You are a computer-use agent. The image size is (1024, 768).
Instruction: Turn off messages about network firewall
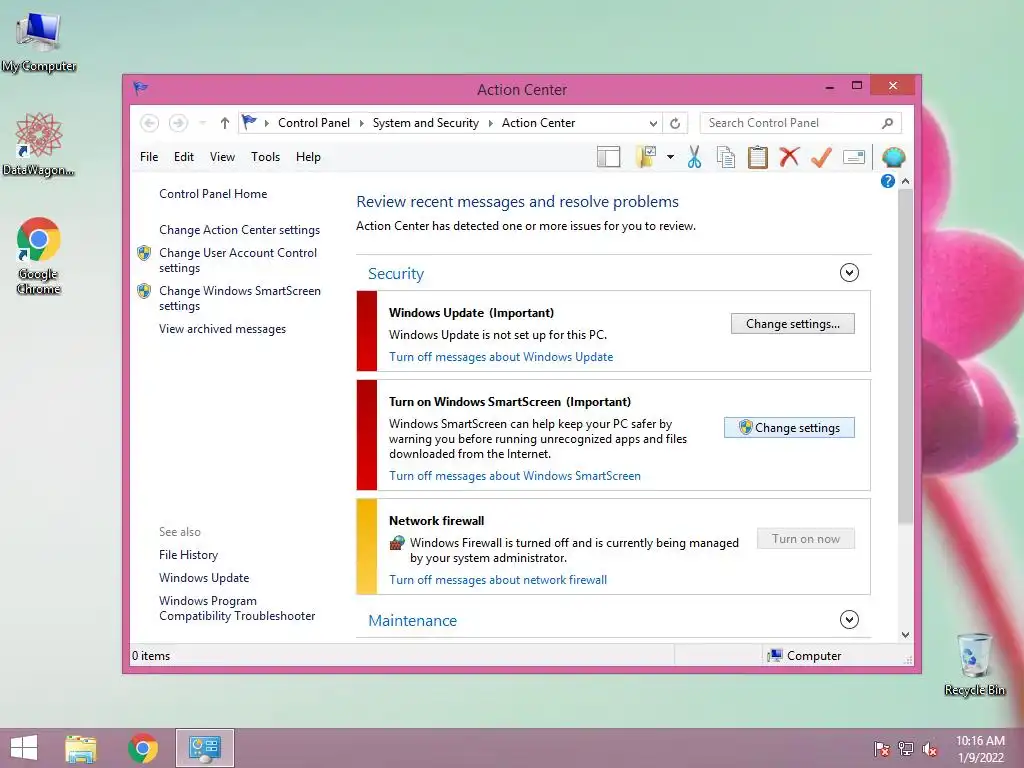(x=498, y=580)
